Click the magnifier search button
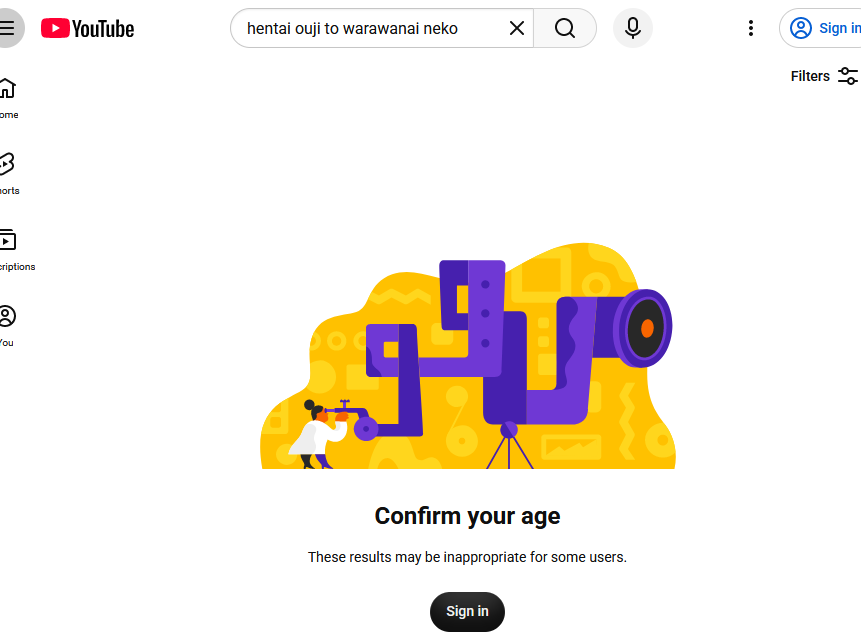Image resolution: width=861 pixels, height=641 pixels. coord(564,28)
